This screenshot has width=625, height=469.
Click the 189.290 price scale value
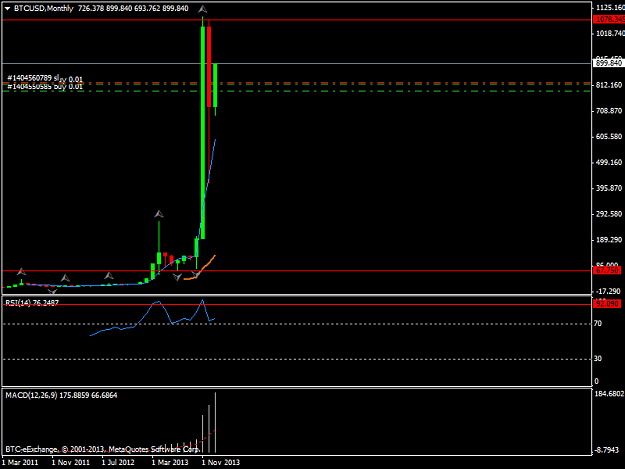tap(609, 240)
